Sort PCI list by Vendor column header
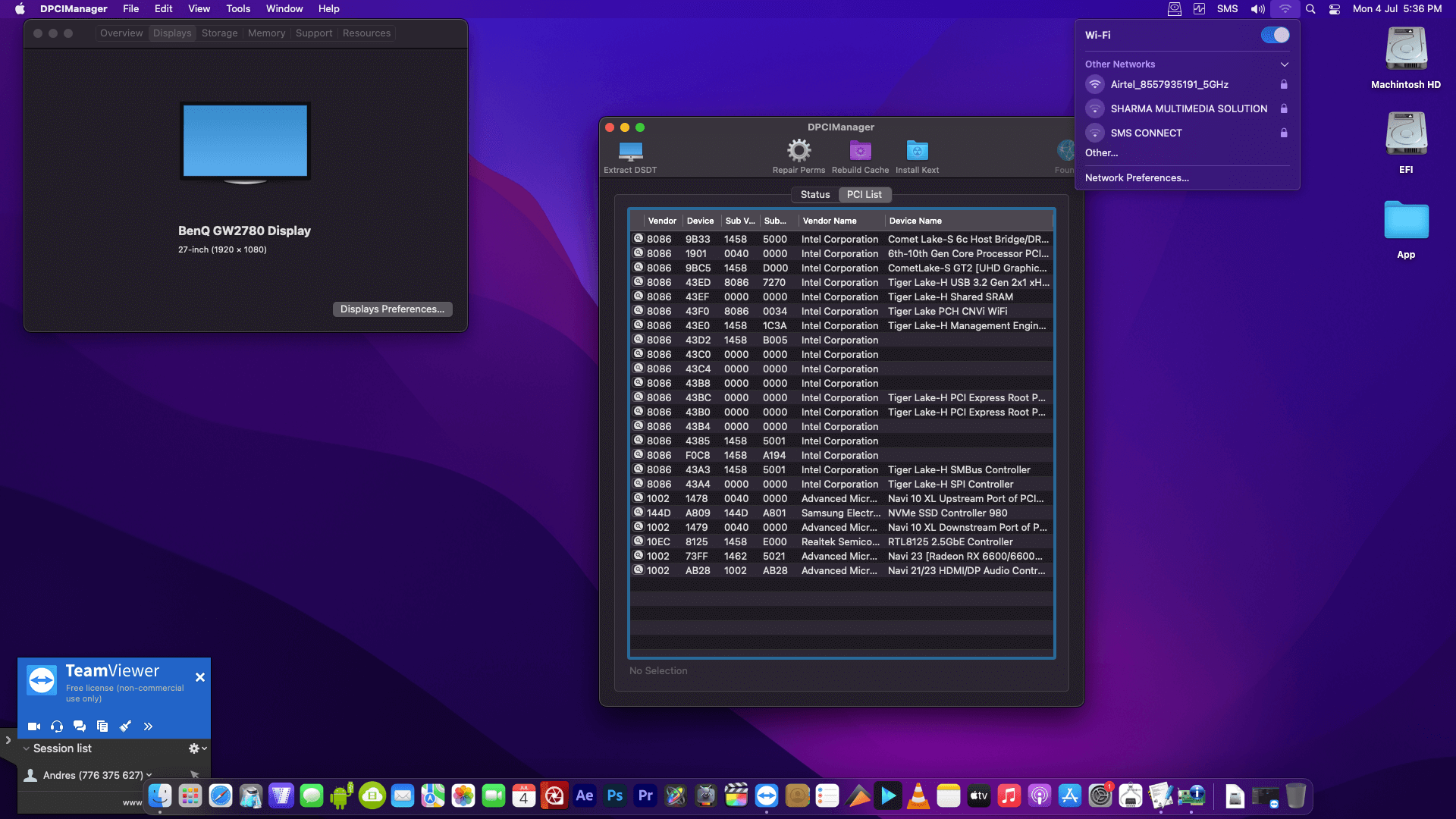Image resolution: width=1456 pixels, height=819 pixels. tap(662, 221)
